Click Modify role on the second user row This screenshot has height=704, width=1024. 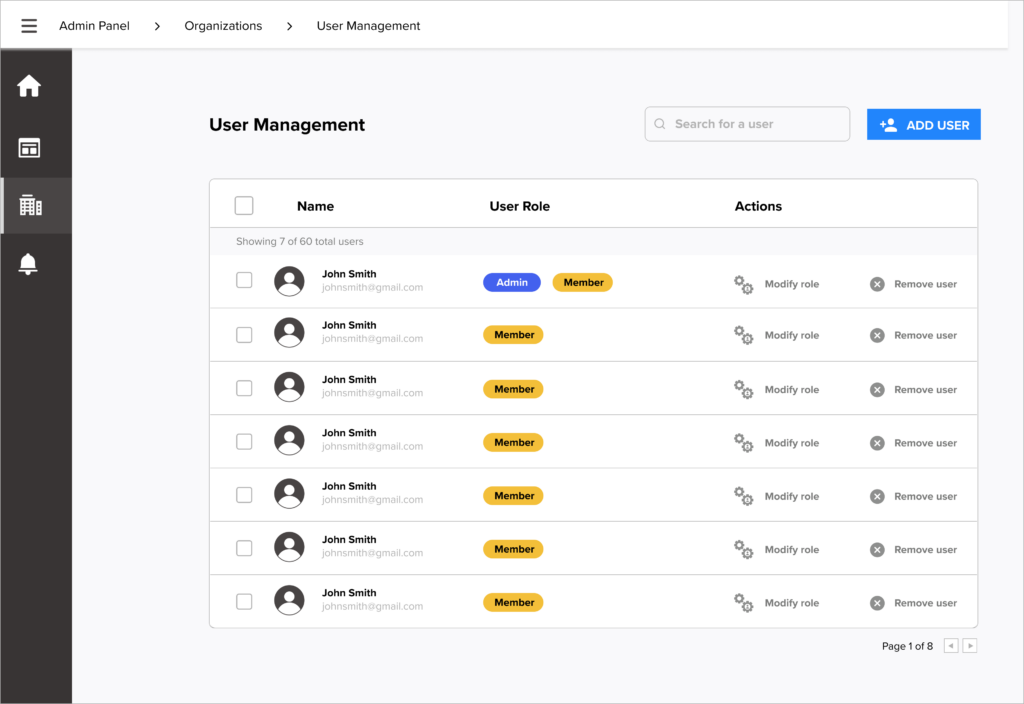pyautogui.click(x=794, y=335)
